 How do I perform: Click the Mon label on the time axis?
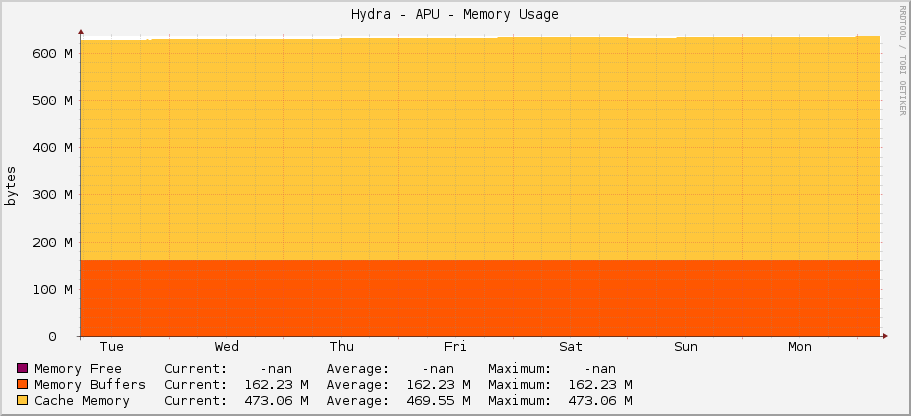(799, 347)
